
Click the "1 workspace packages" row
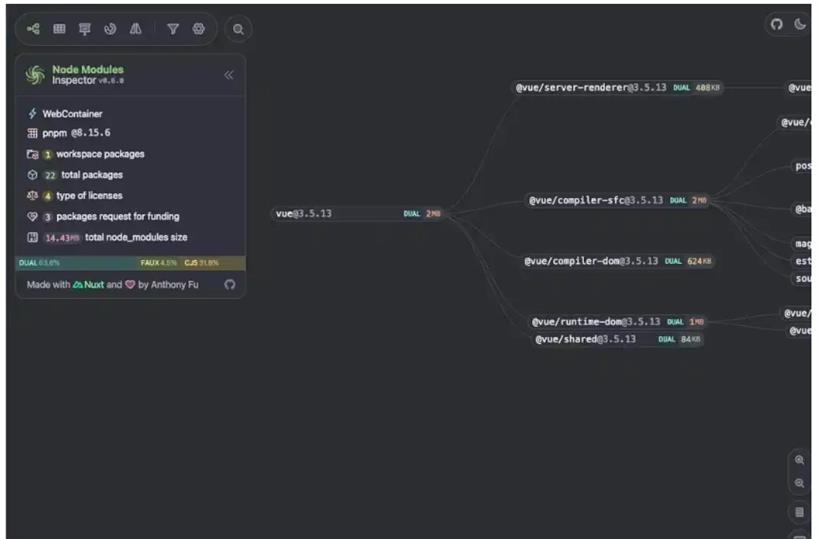[85, 154]
